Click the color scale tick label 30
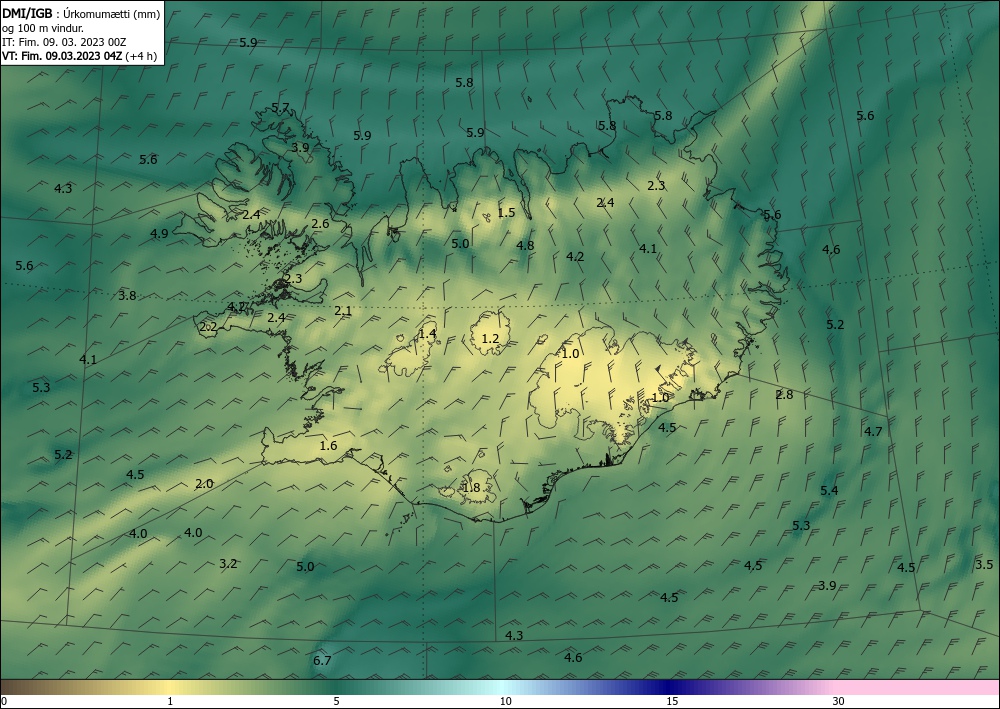Screen dimensions: 1000x709 point(838,702)
